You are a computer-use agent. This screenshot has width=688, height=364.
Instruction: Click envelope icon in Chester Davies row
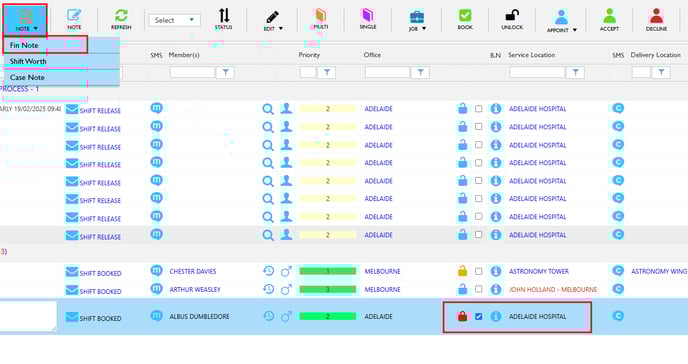tap(72, 272)
